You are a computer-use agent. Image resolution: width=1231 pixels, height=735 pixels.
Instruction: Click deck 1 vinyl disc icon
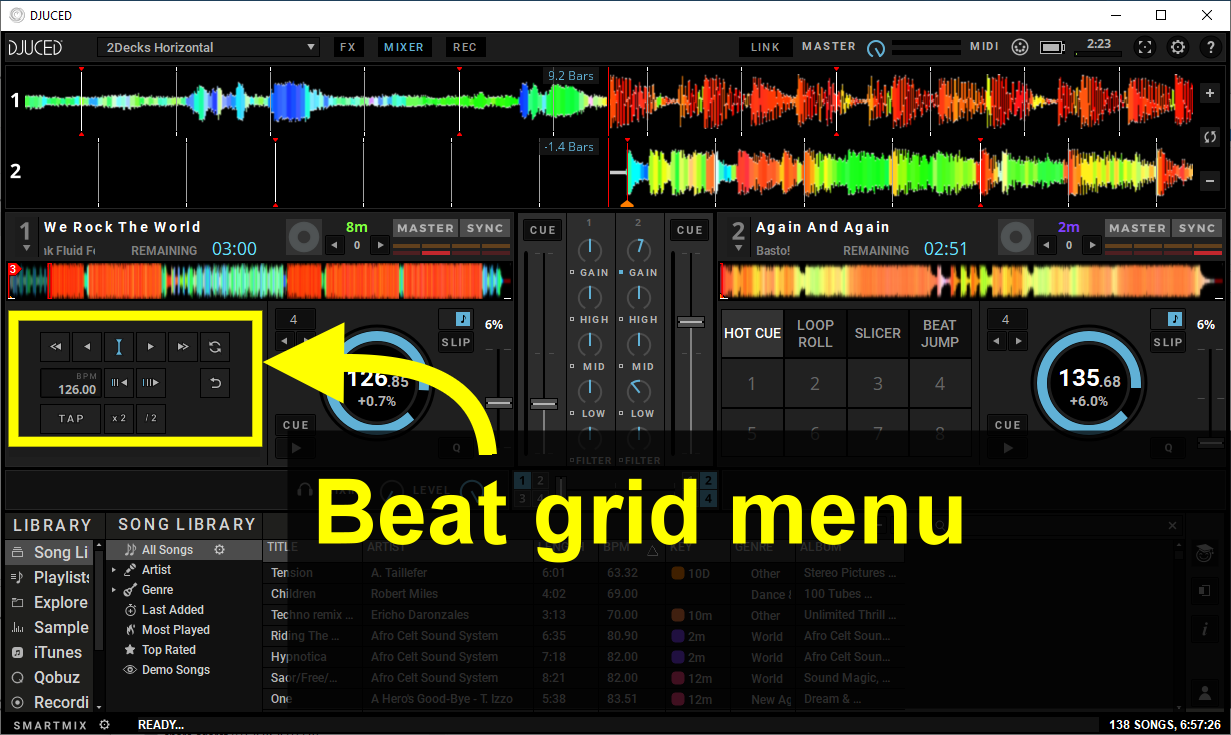303,236
